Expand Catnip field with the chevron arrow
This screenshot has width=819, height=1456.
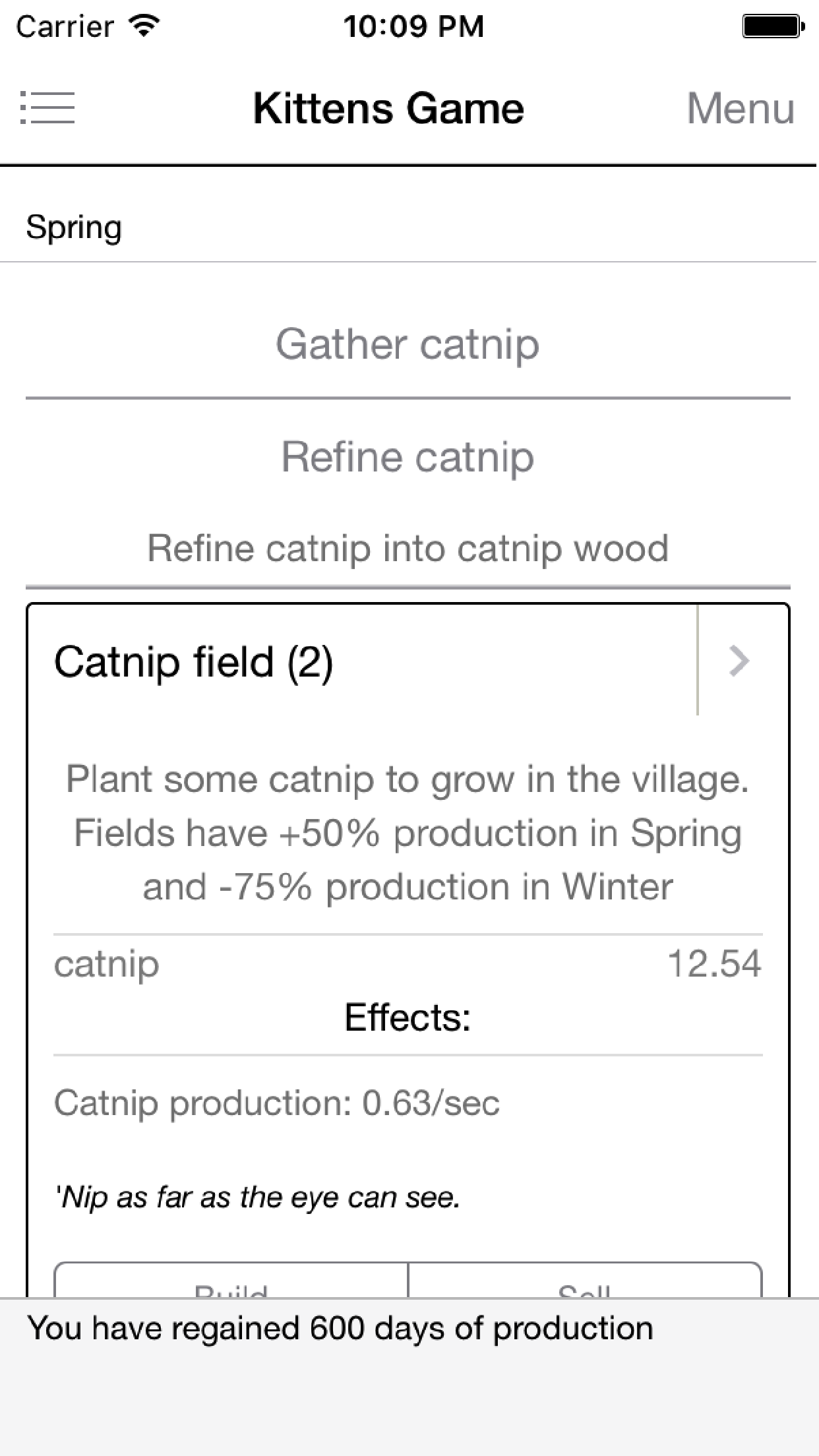point(740,661)
